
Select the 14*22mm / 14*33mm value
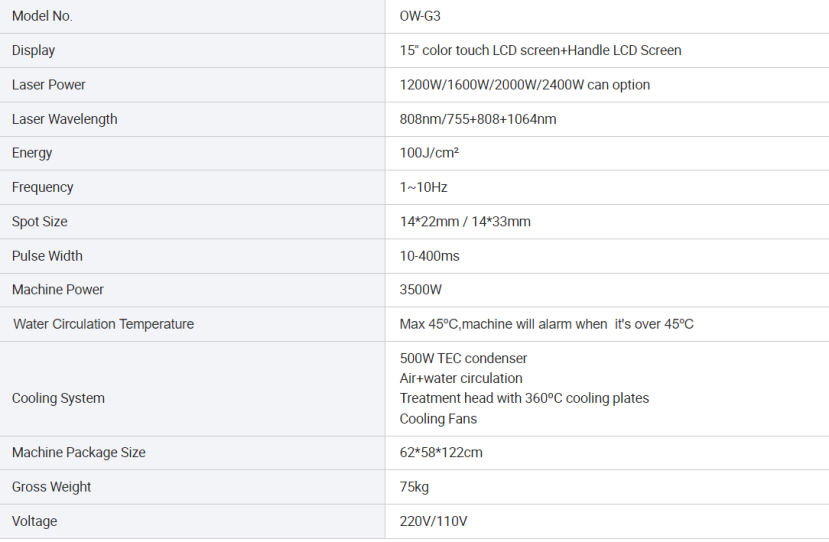pos(465,222)
